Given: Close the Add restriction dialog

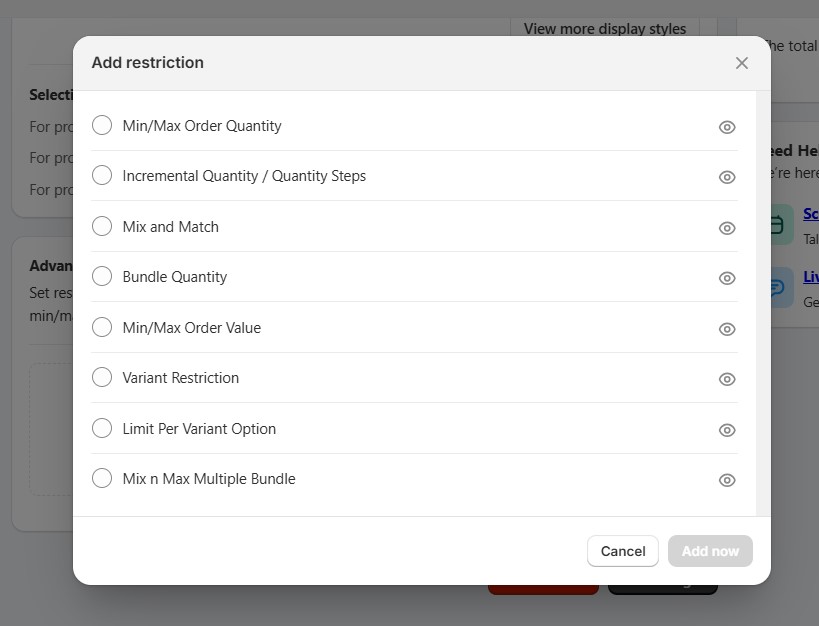Looking at the screenshot, I should pos(742,62).
